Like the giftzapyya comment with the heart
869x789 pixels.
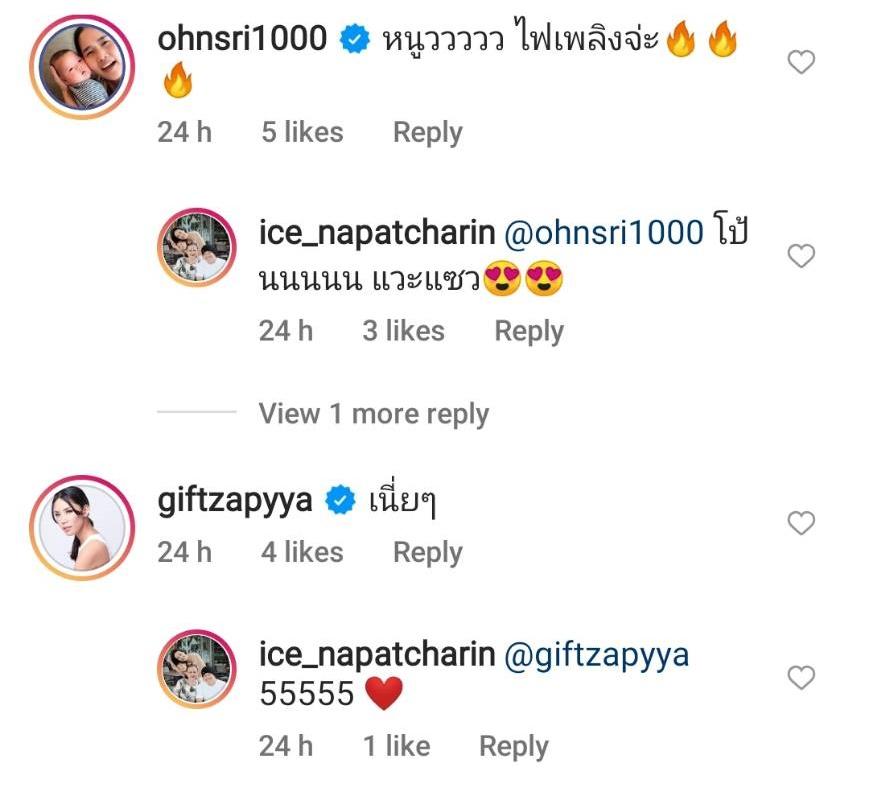coord(801,523)
